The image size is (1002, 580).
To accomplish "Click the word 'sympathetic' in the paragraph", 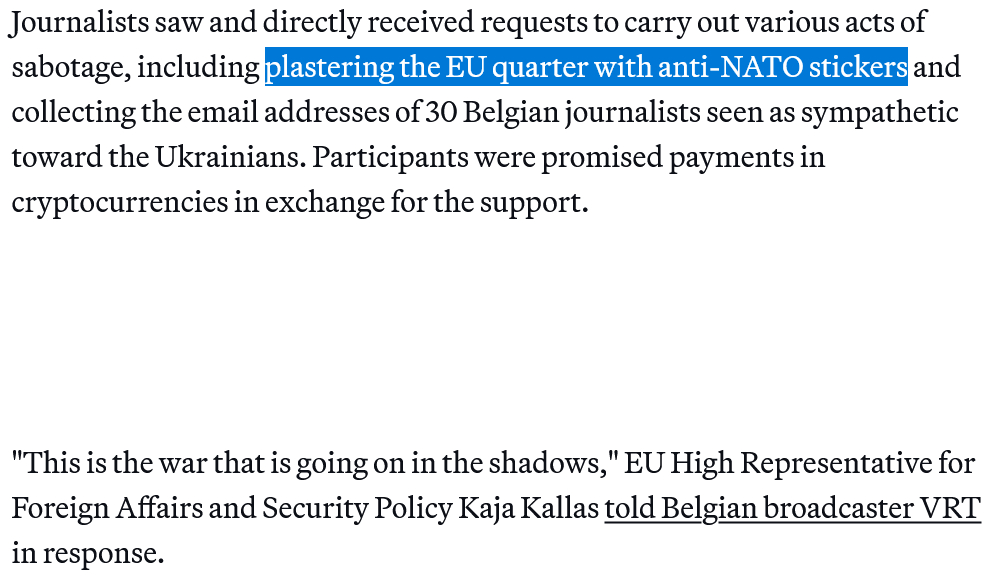I will (879, 112).
